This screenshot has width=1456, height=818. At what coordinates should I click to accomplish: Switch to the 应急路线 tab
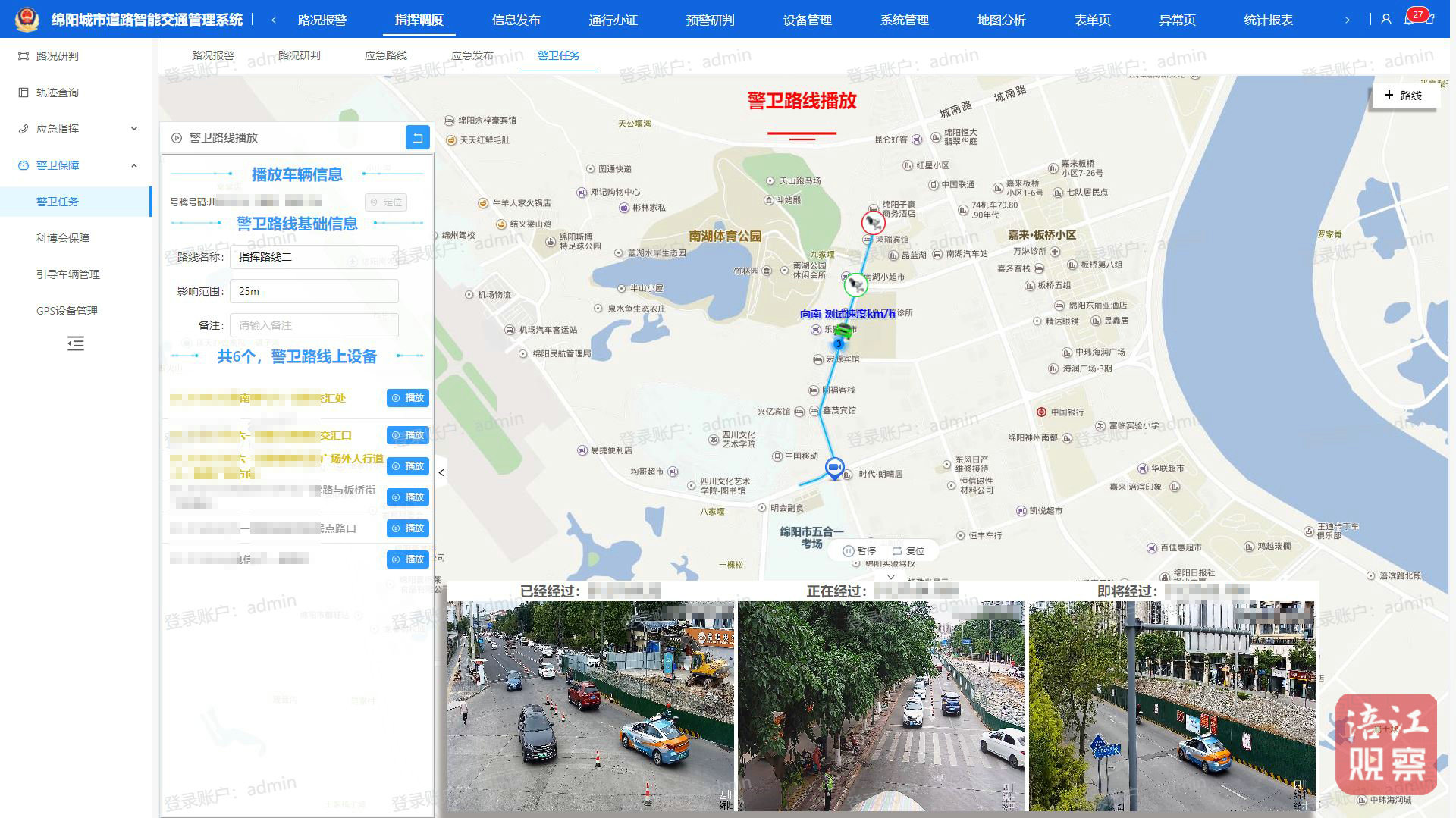pyautogui.click(x=385, y=55)
